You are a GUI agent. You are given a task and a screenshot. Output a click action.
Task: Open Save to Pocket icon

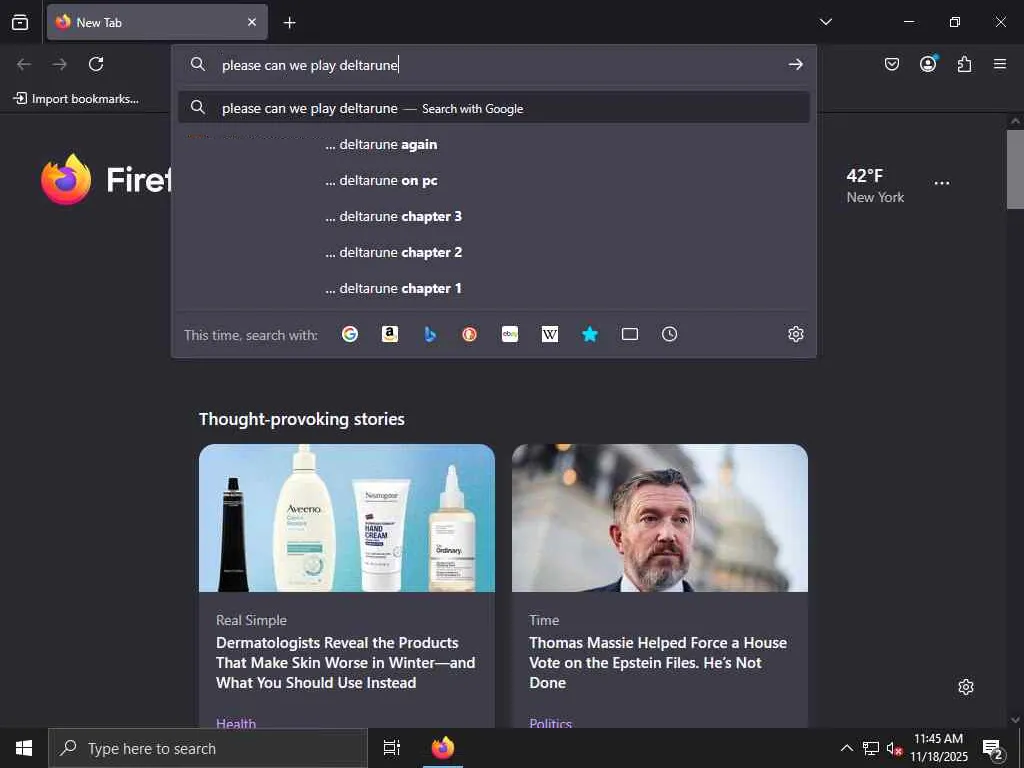891,64
